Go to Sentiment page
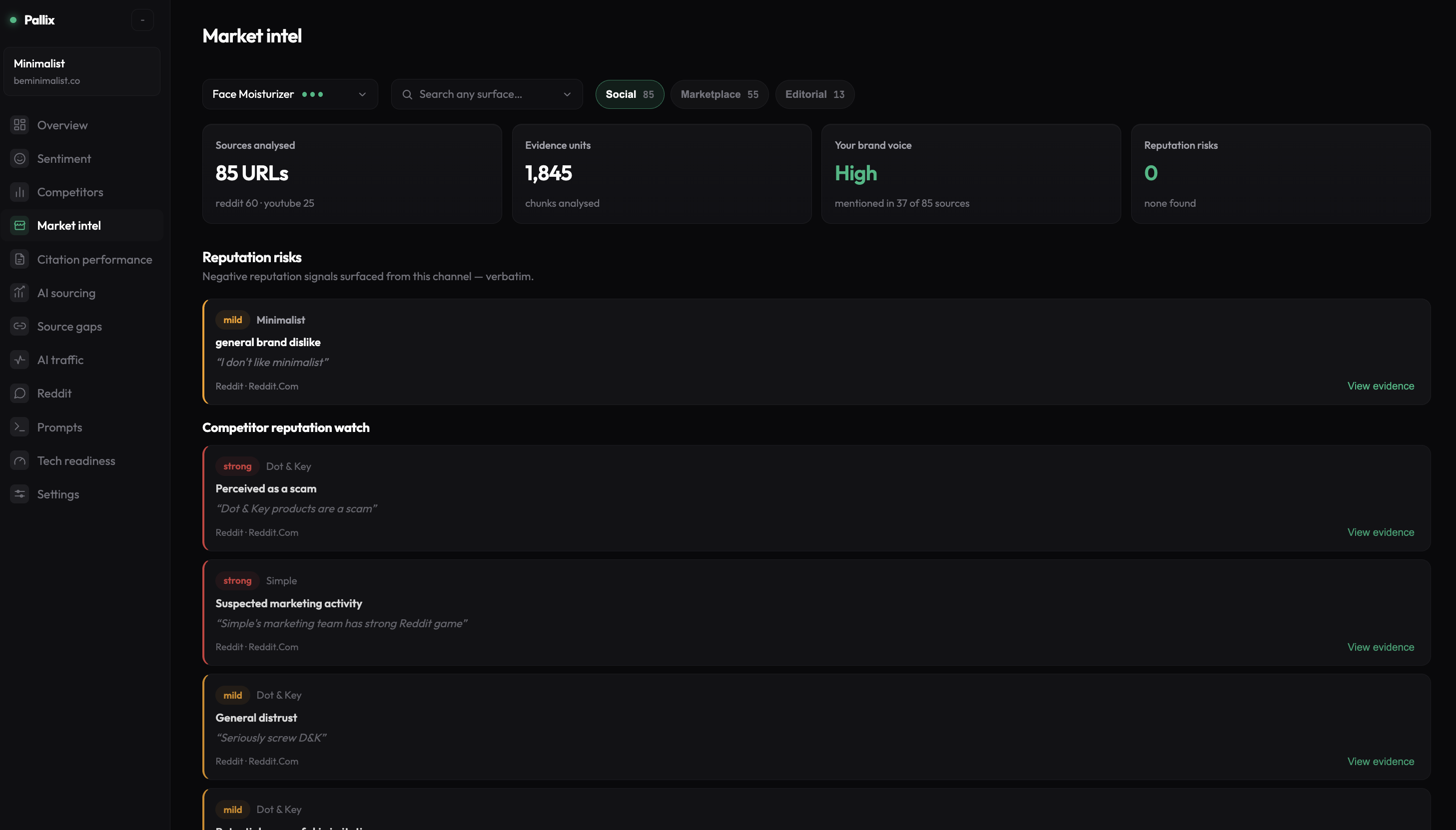This screenshot has height=830, width=1456. point(82,158)
